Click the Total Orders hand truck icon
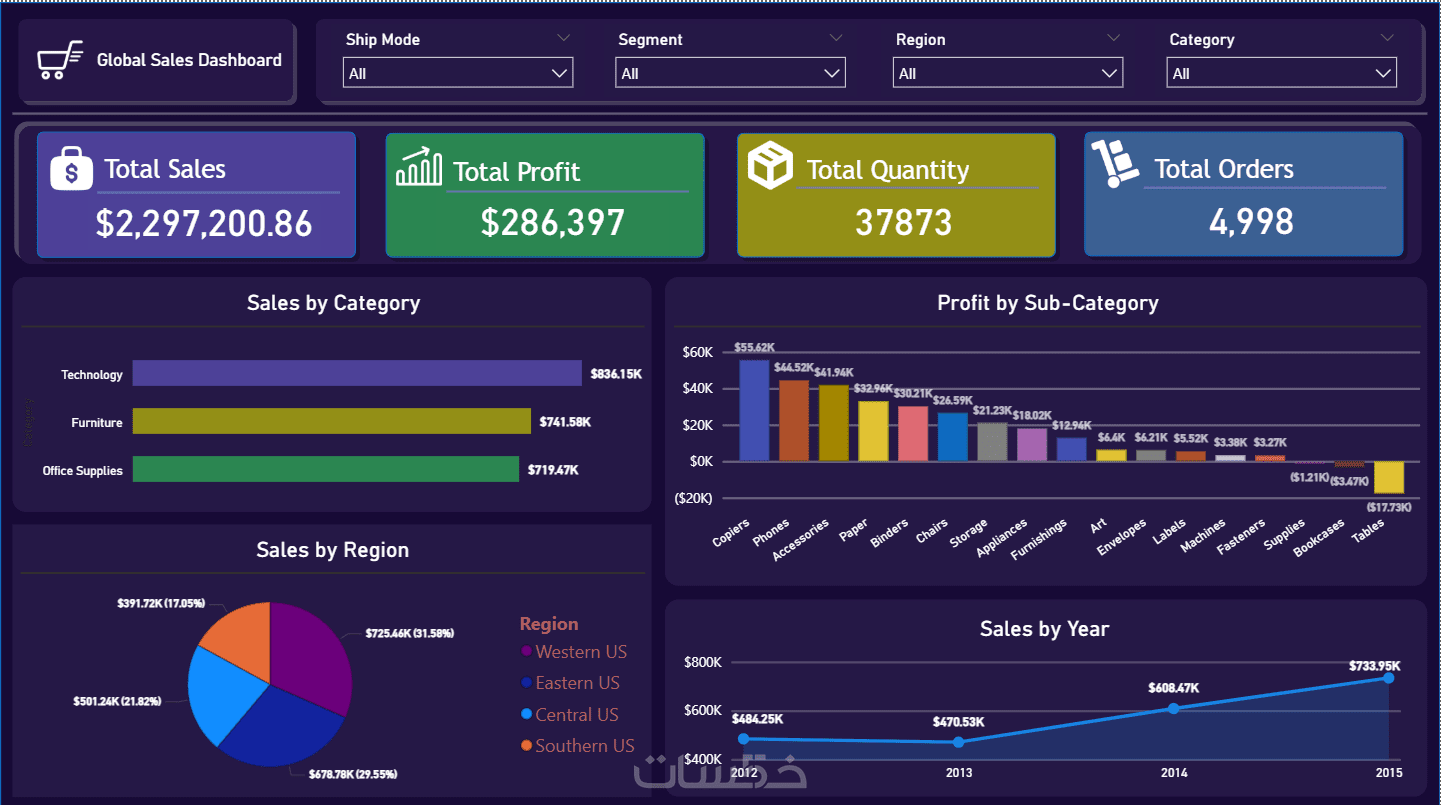The image size is (1441, 805). 1114,164
